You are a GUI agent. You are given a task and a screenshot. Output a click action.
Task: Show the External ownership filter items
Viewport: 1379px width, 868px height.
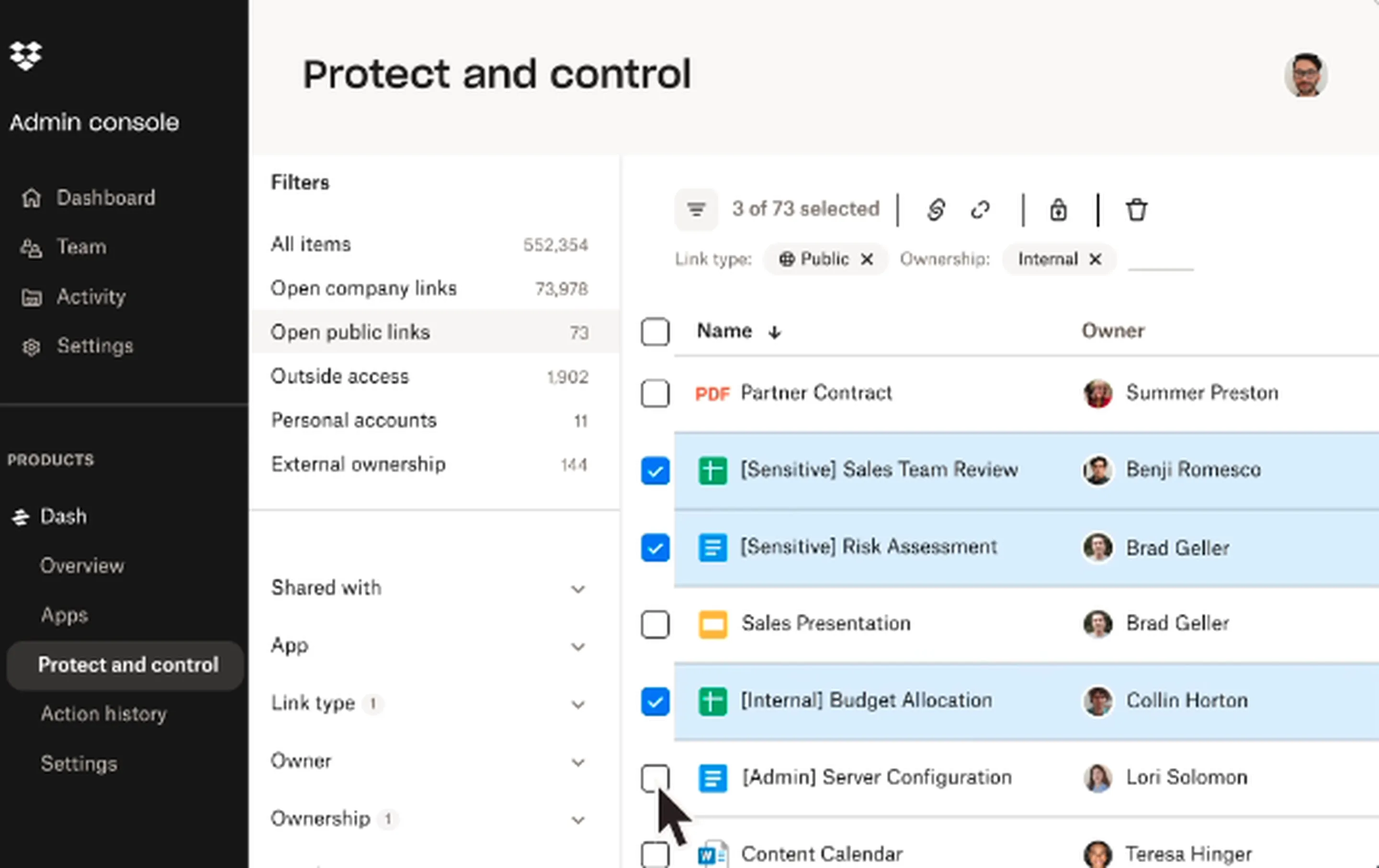(358, 464)
